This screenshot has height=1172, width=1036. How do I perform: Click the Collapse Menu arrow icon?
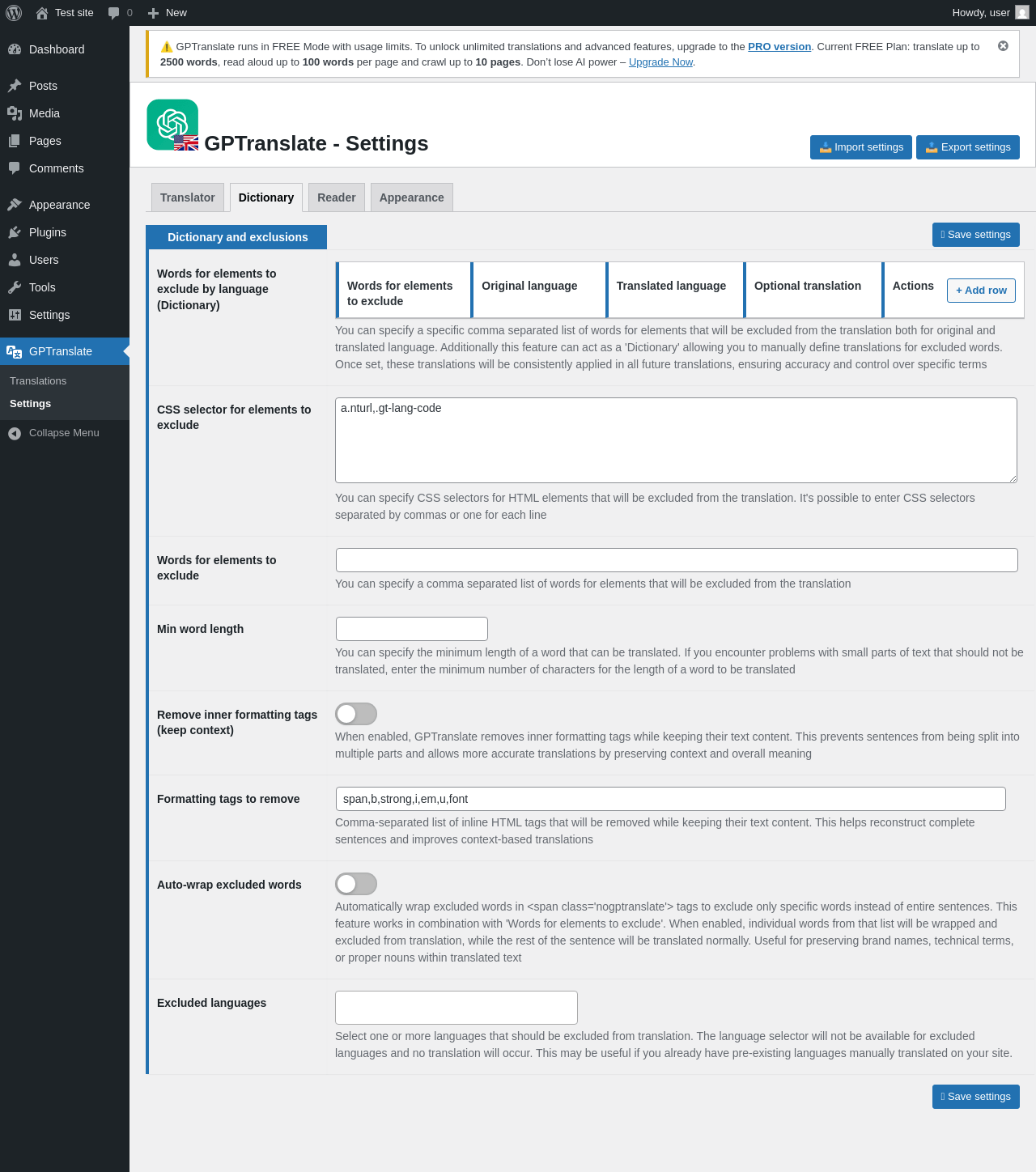[15, 433]
